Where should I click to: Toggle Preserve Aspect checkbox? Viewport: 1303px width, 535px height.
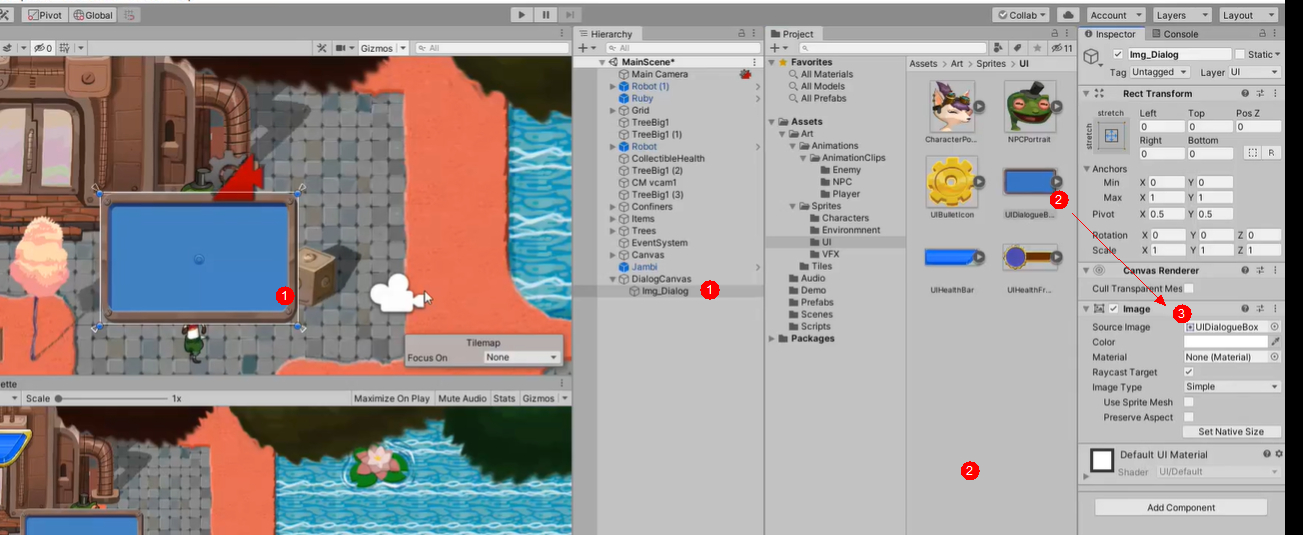[x=1189, y=417]
